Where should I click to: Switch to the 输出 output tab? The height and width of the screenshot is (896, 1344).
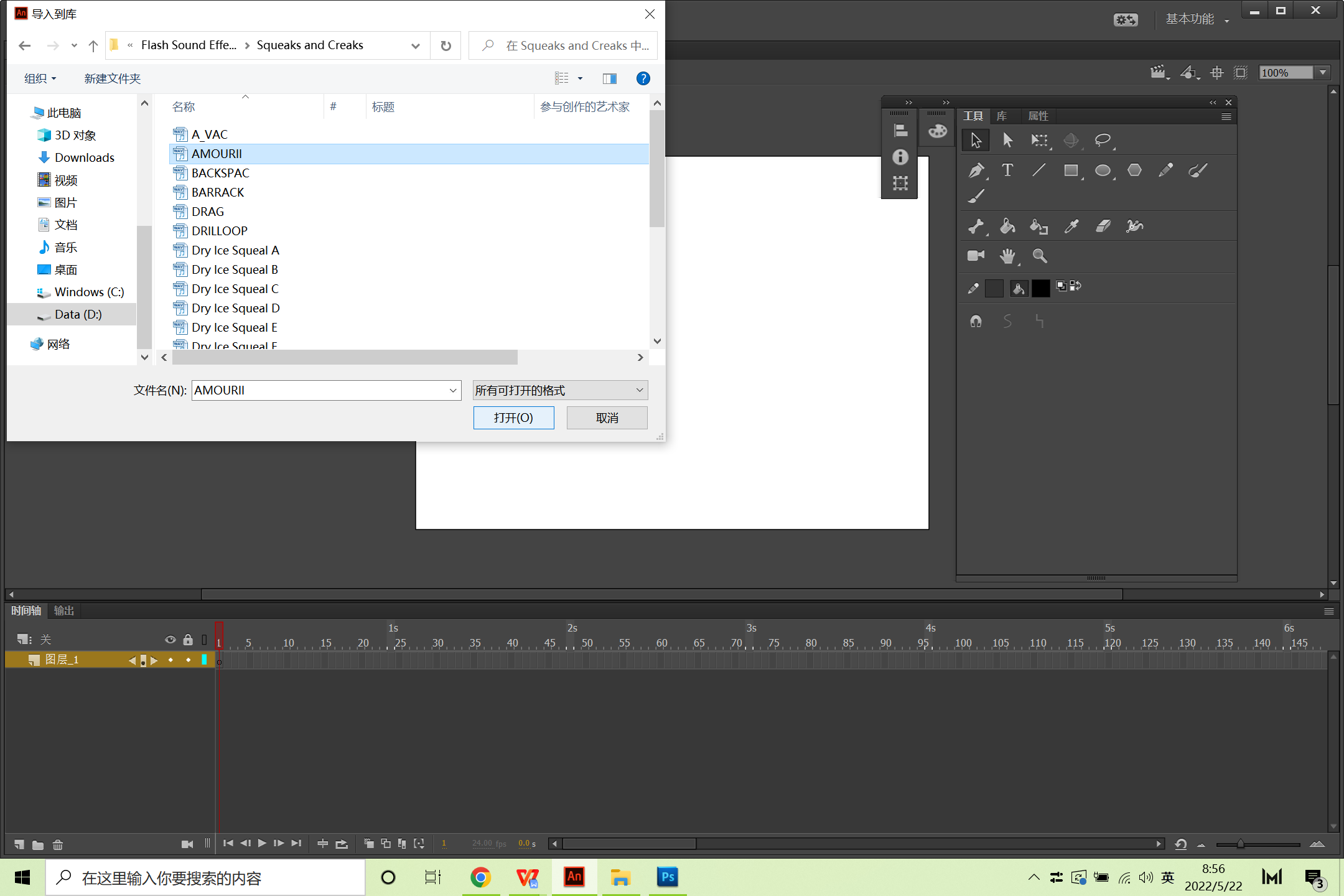(63, 611)
